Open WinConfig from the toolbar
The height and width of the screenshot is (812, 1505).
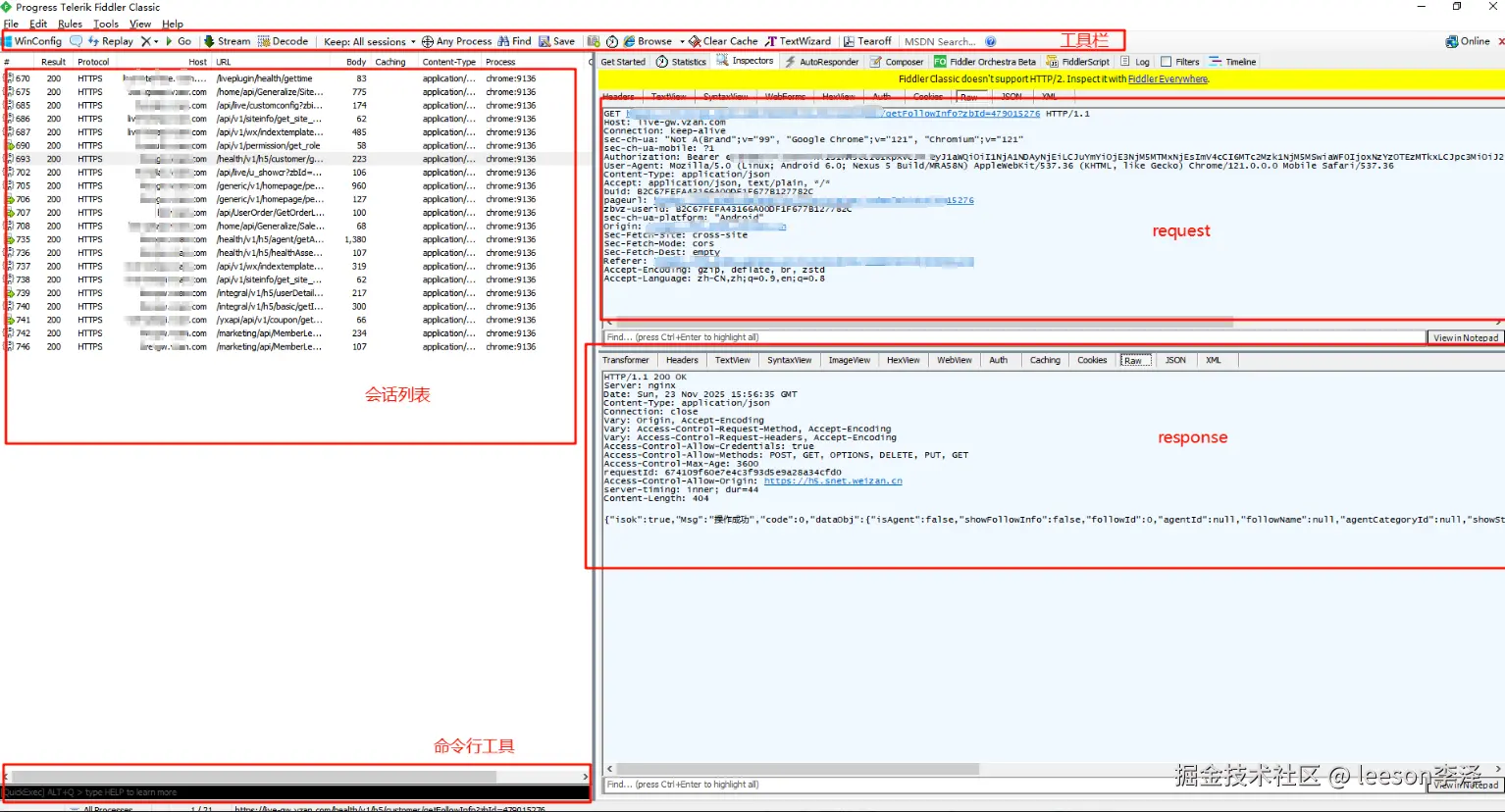click(x=32, y=41)
